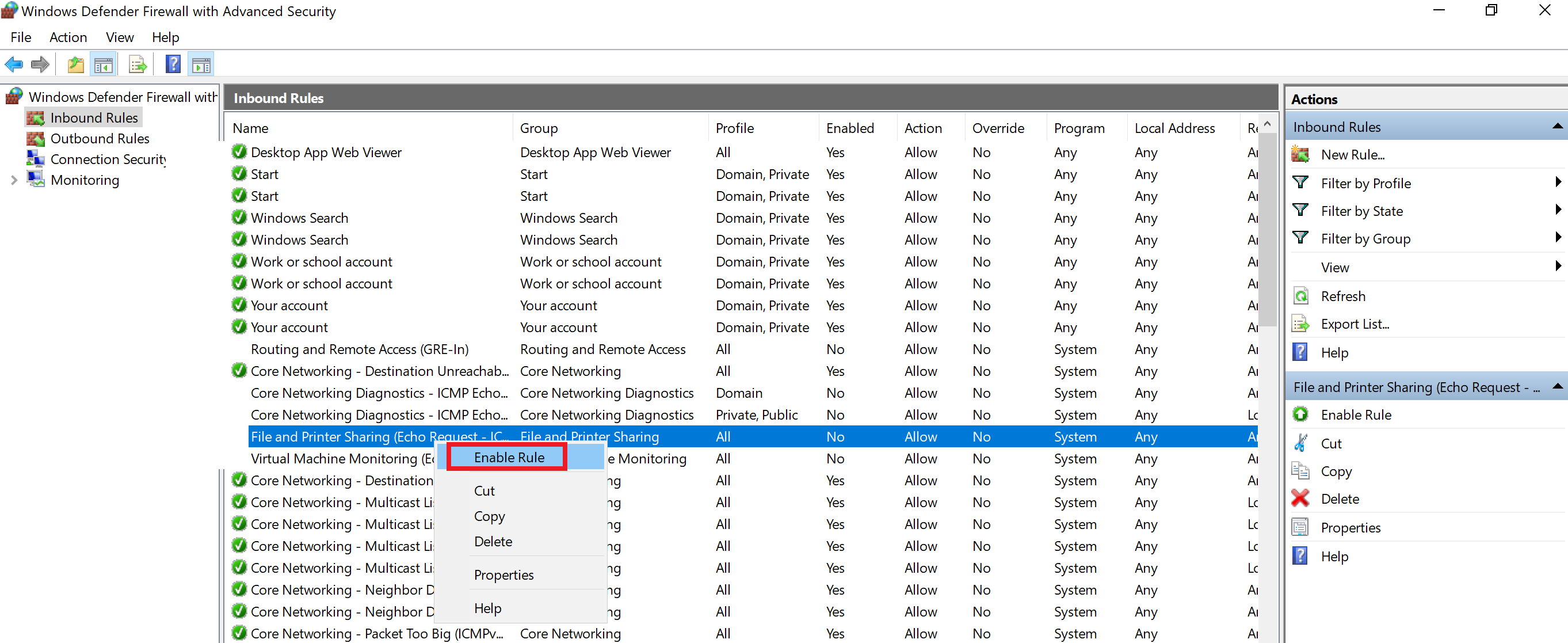Collapse the Inbound Rules actions section
The image size is (1568, 643).
1556,127
